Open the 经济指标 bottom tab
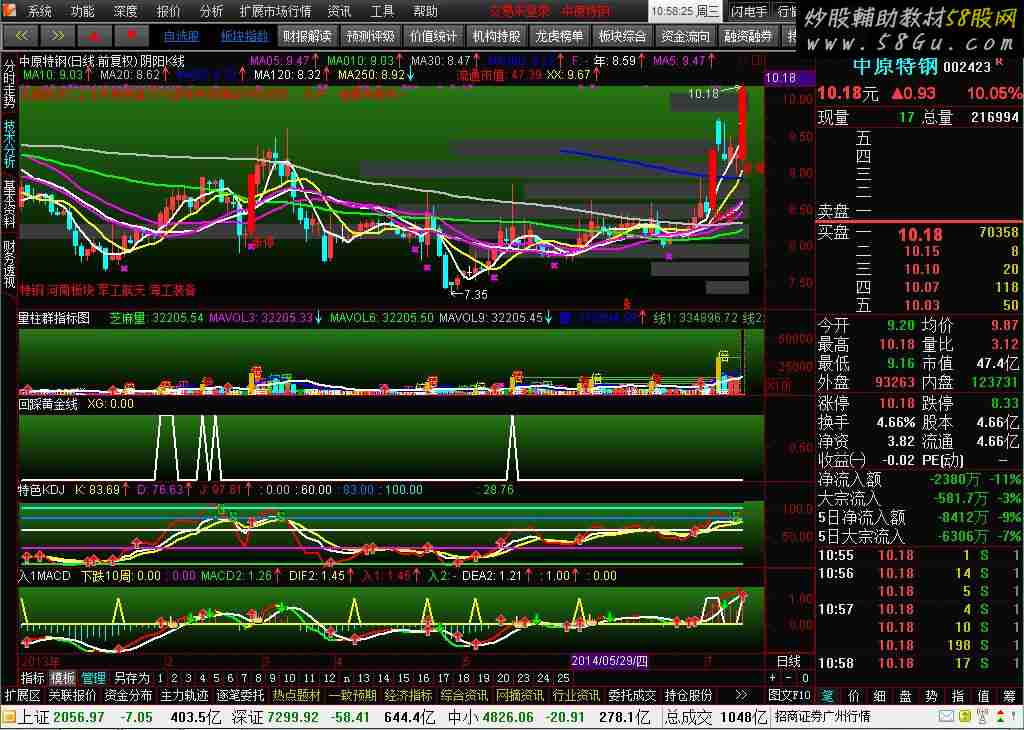This screenshot has width=1024, height=730. (409, 695)
